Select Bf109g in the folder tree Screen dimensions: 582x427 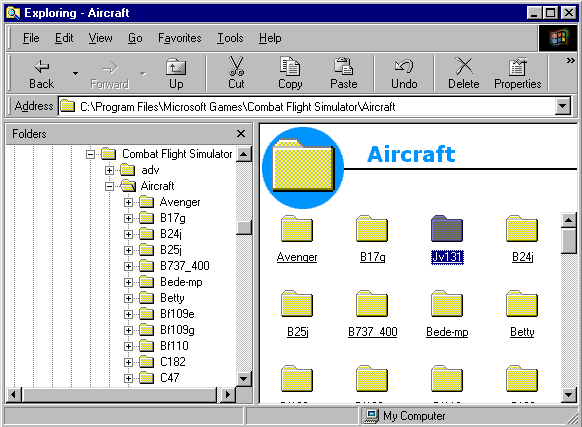coord(177,330)
